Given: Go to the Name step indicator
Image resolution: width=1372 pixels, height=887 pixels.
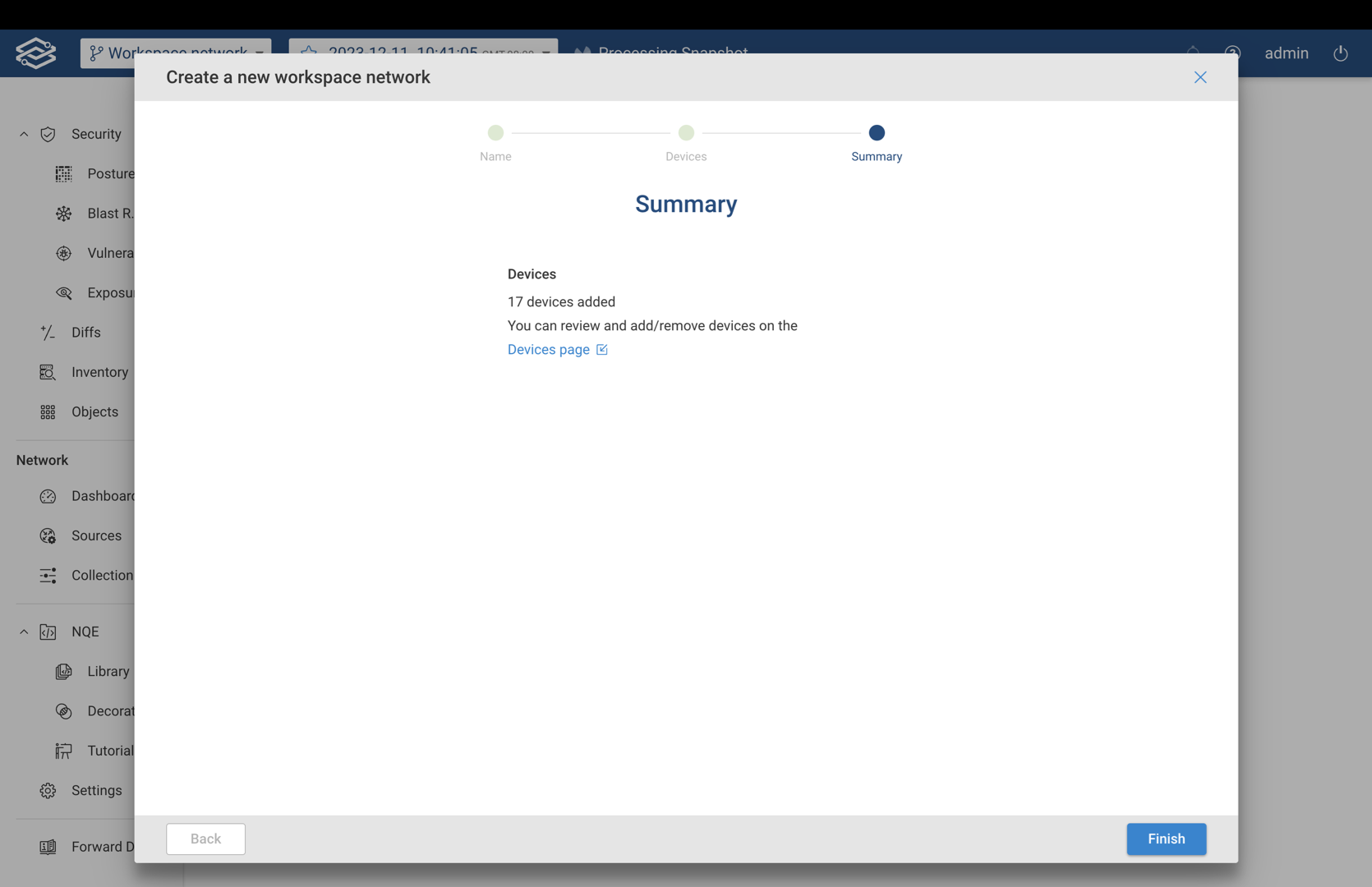Looking at the screenshot, I should [495, 133].
